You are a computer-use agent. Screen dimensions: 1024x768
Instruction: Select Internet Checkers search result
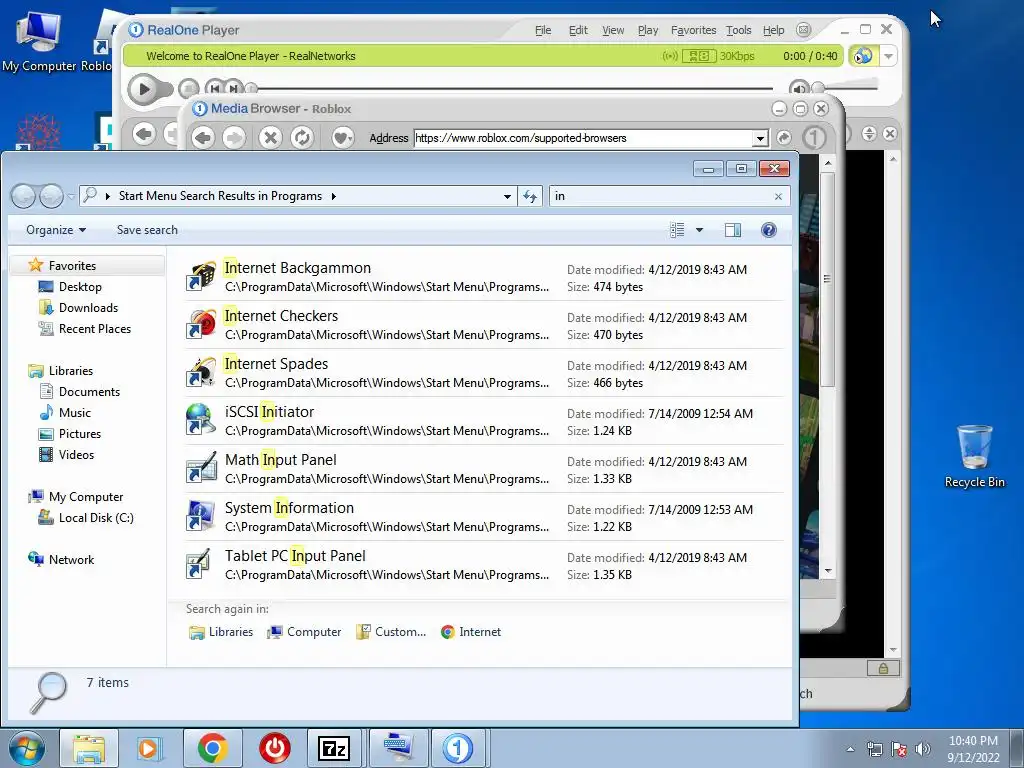point(484,325)
